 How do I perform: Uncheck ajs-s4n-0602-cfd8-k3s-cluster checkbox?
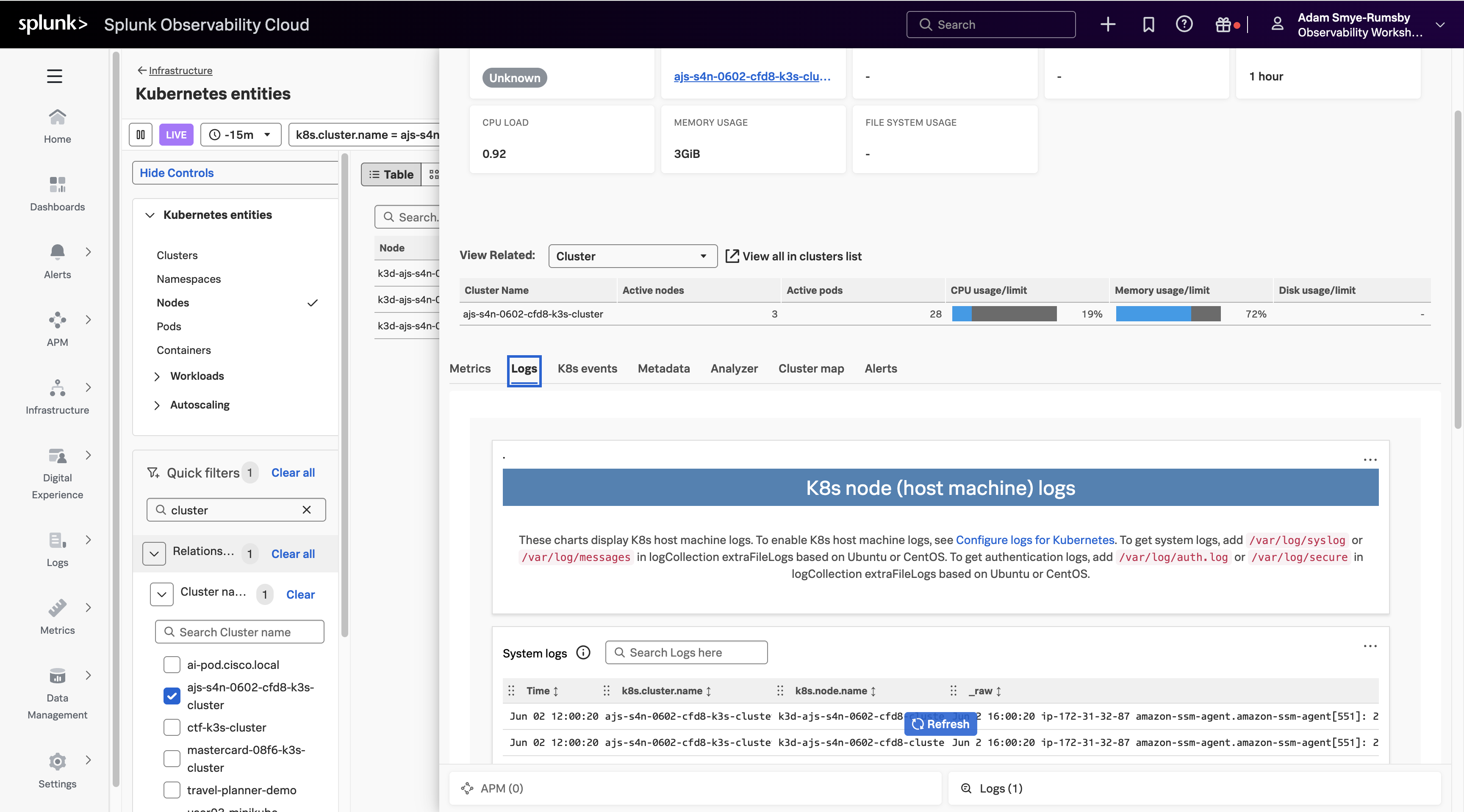point(172,696)
